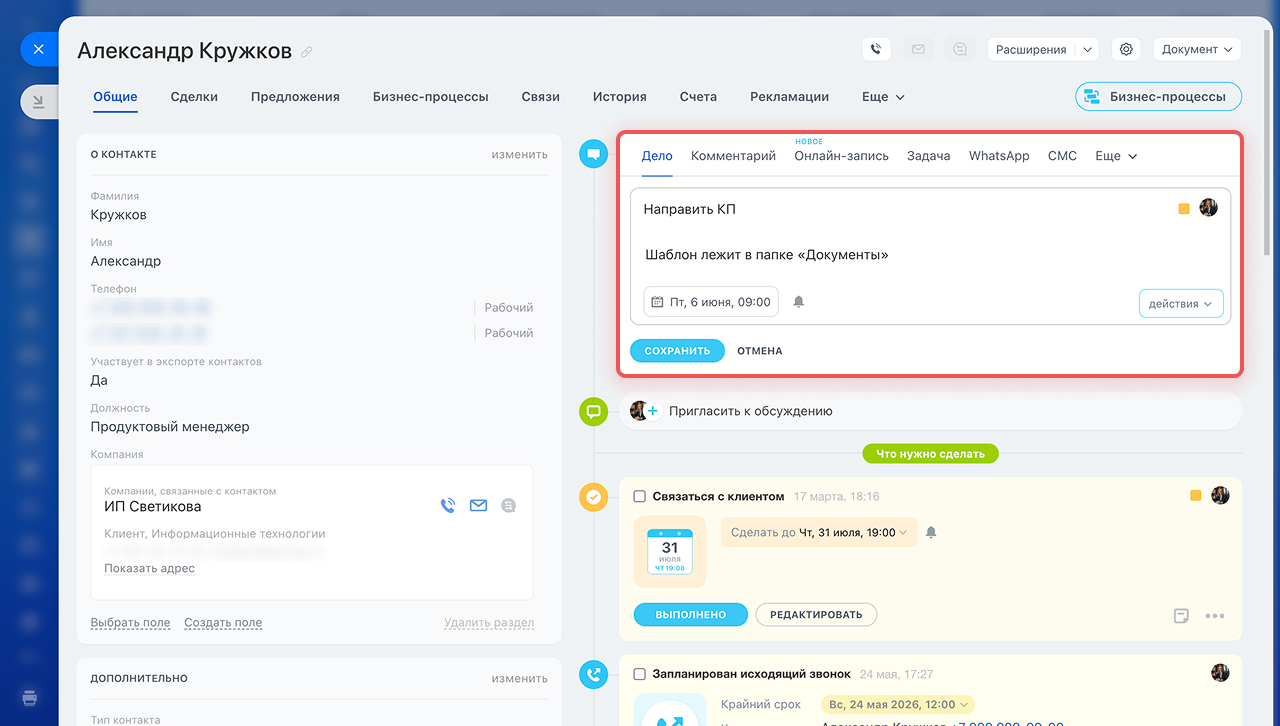Open the Бизнес-процессы tab in the tab bar
This screenshot has height=726, width=1280.
tap(430, 97)
